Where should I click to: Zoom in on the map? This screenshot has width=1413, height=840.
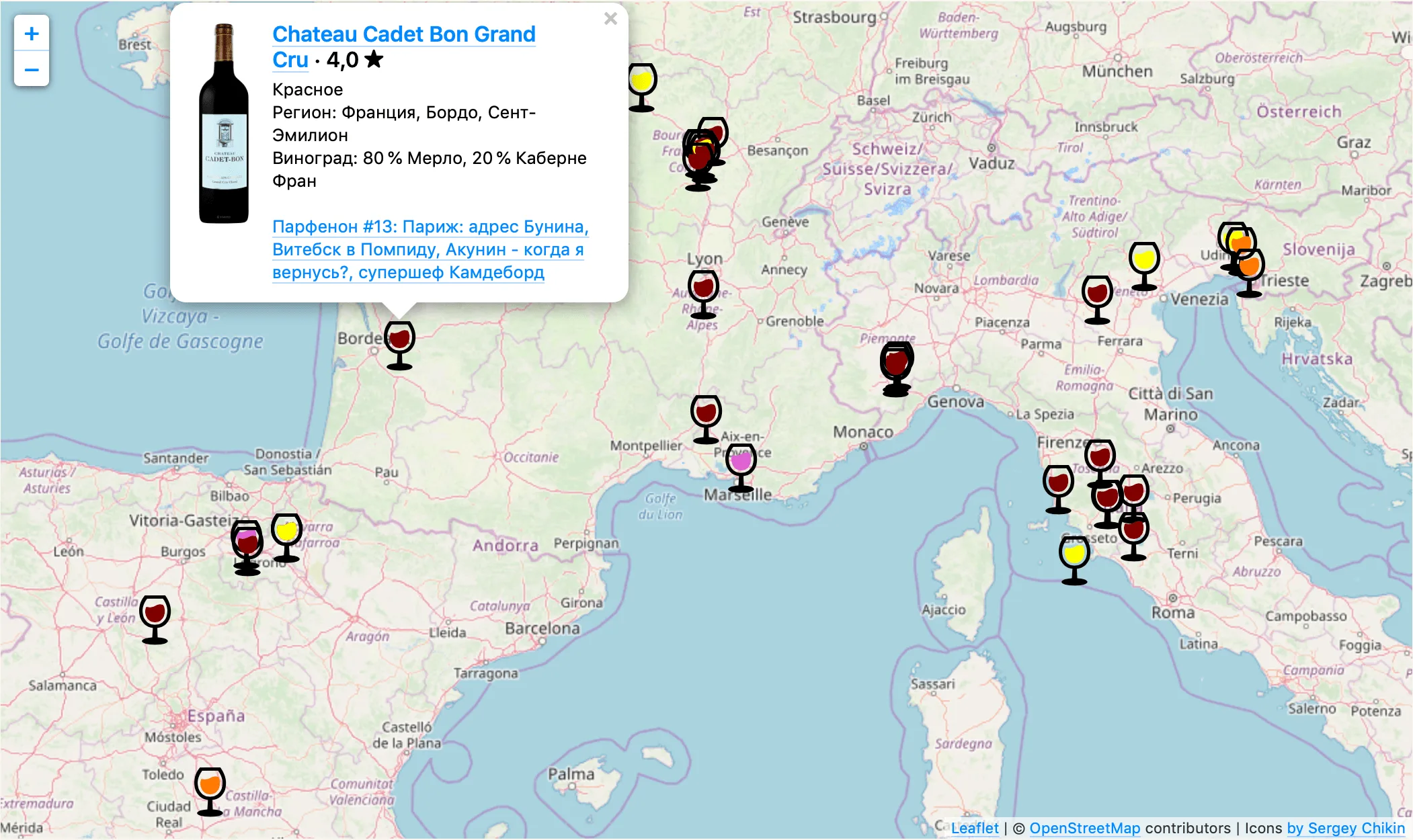[32, 34]
